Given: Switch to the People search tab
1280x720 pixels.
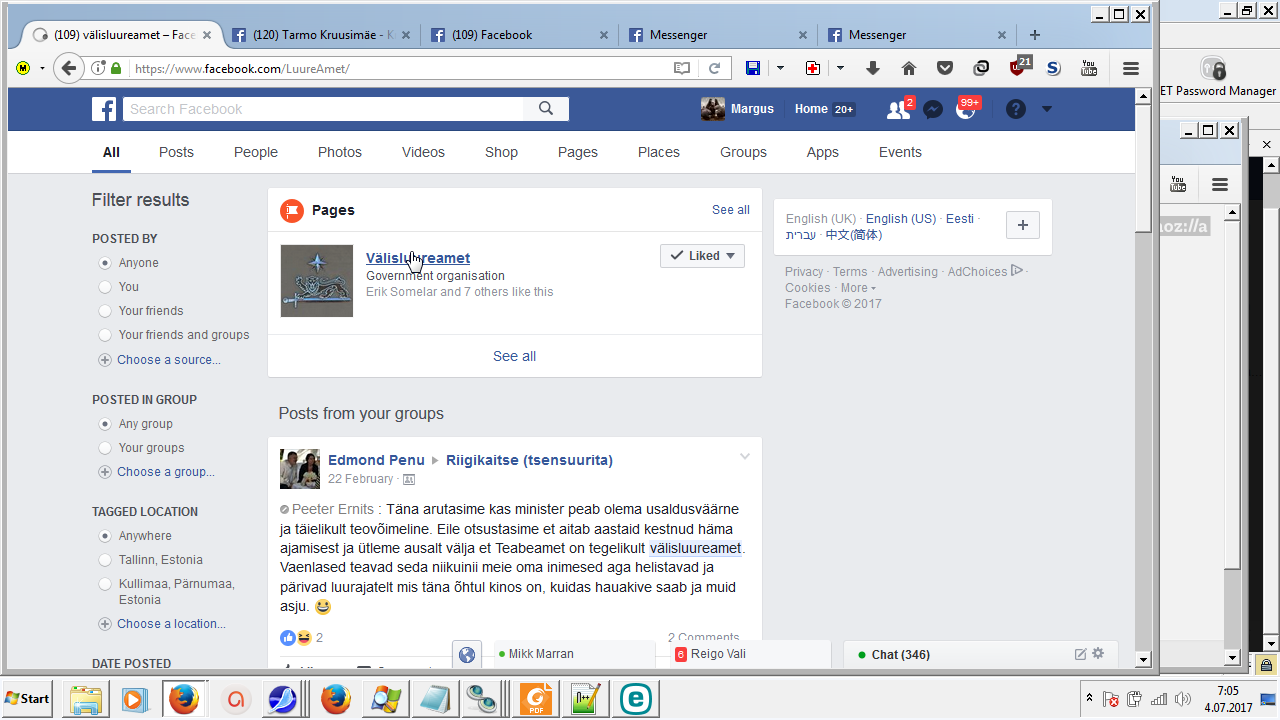Looking at the screenshot, I should pos(256,152).
